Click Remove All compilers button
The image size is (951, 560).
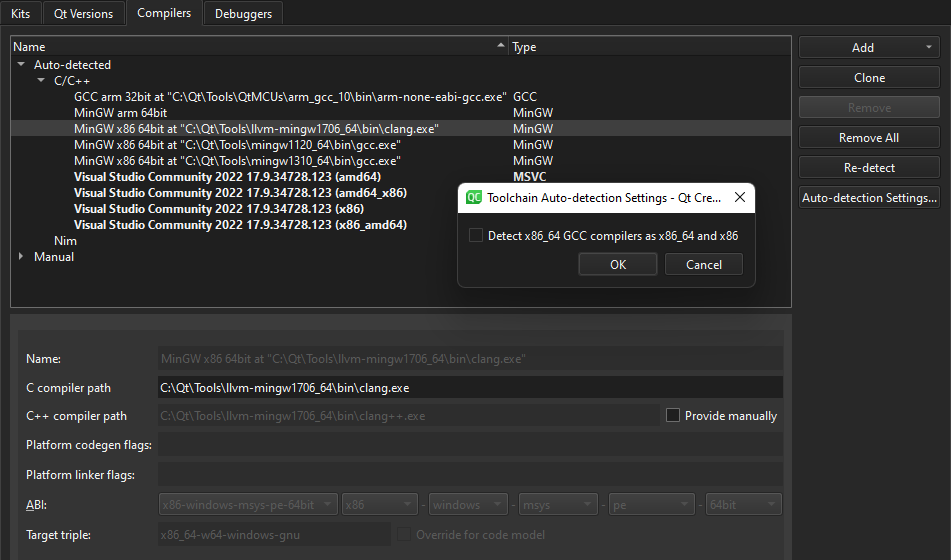[868, 138]
